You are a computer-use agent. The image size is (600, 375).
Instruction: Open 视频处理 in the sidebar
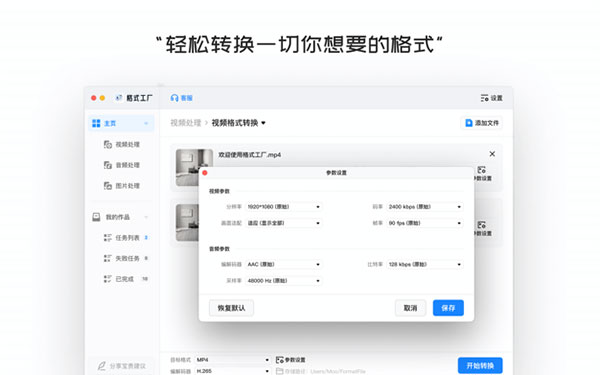click(122, 144)
